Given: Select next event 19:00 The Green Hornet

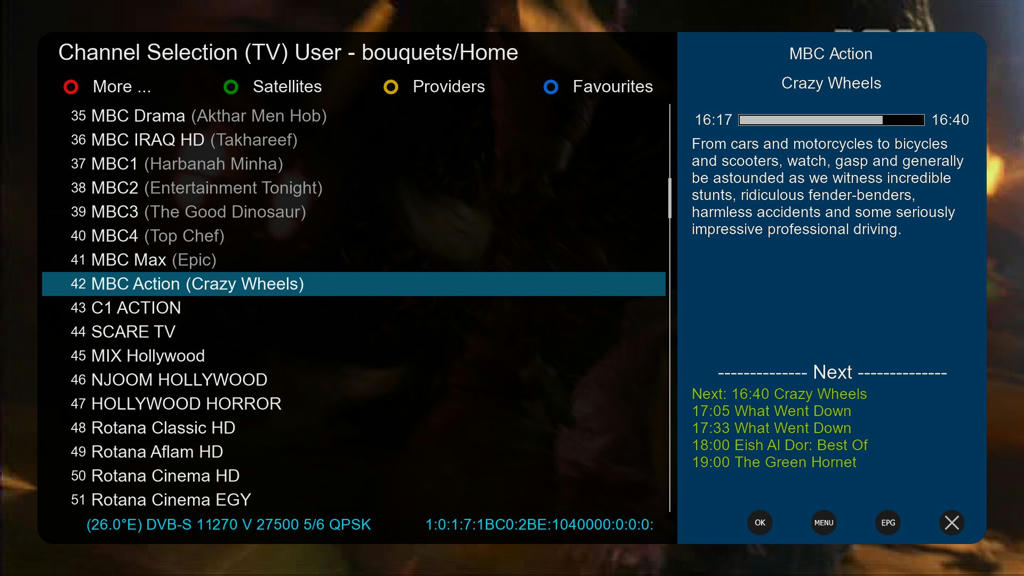Looking at the screenshot, I should pyautogui.click(x=774, y=462).
